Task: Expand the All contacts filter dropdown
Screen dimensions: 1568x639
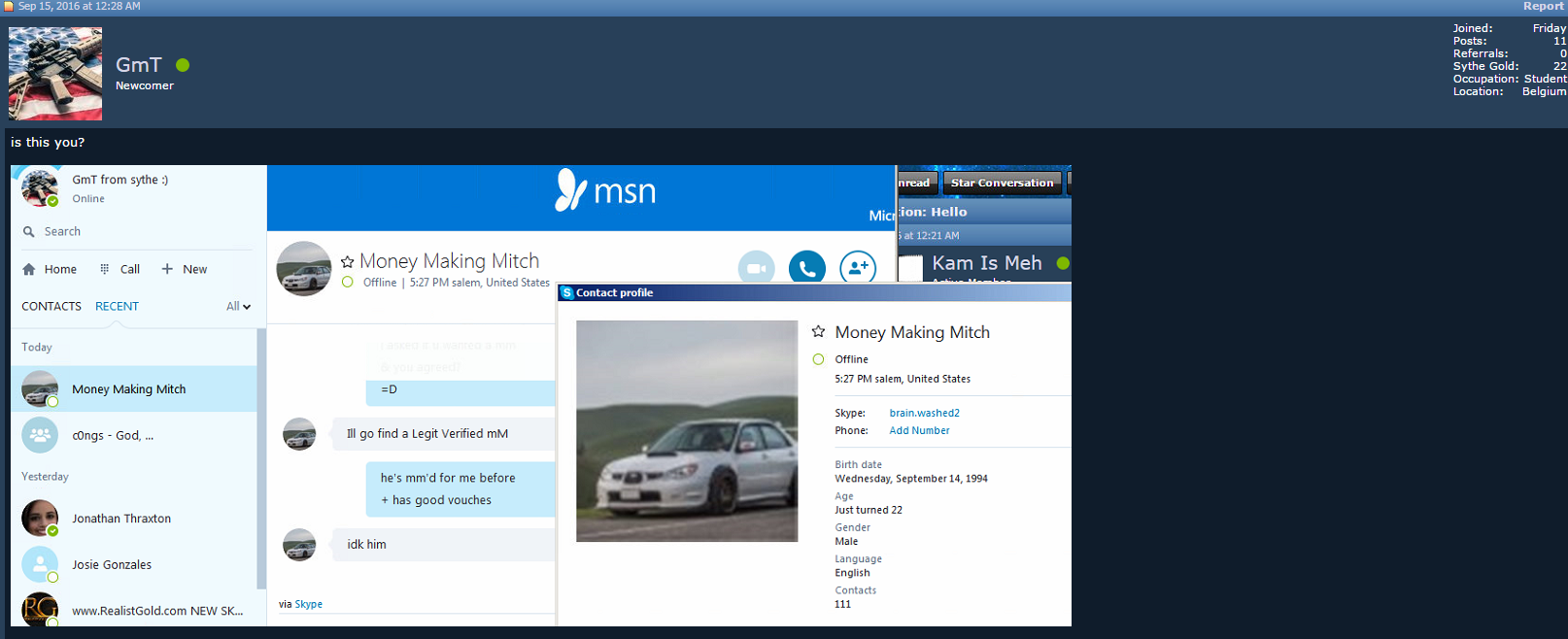Action: (239, 306)
